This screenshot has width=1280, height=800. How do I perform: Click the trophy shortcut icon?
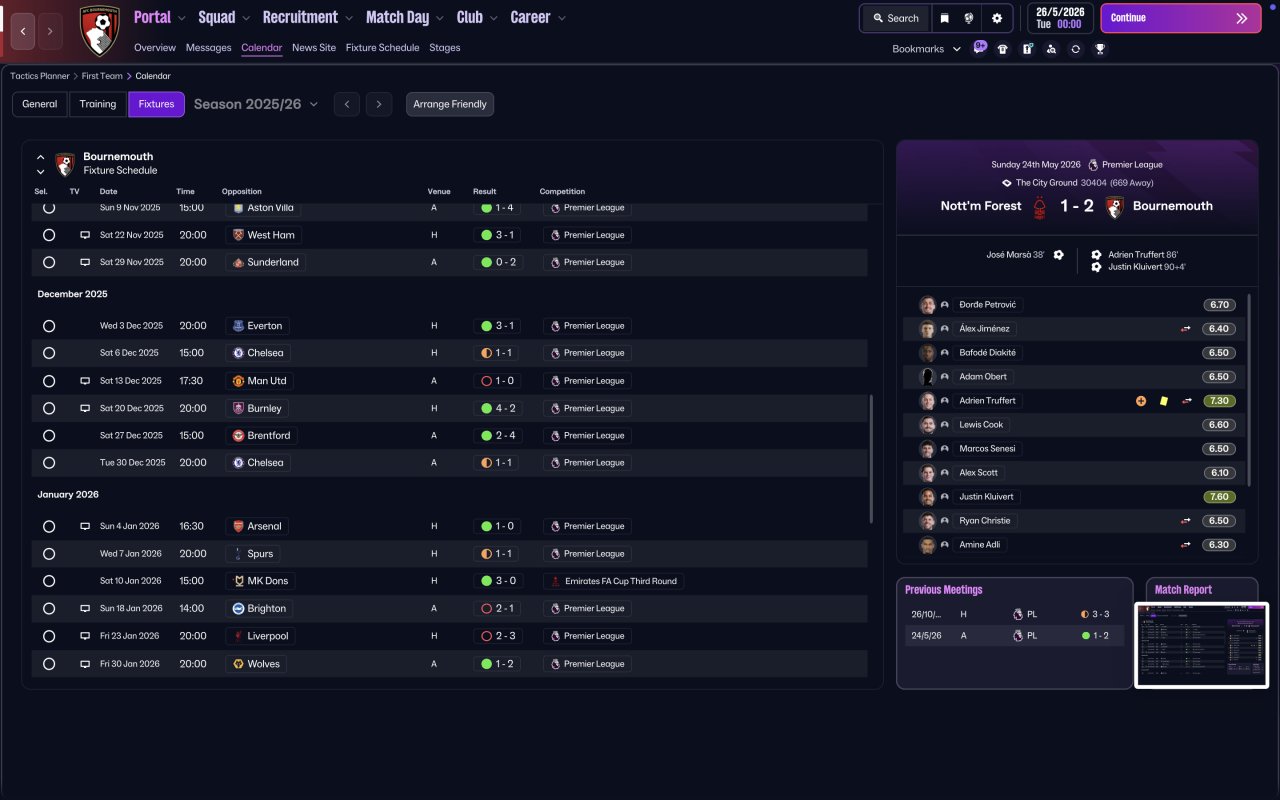pyautogui.click(x=1100, y=49)
